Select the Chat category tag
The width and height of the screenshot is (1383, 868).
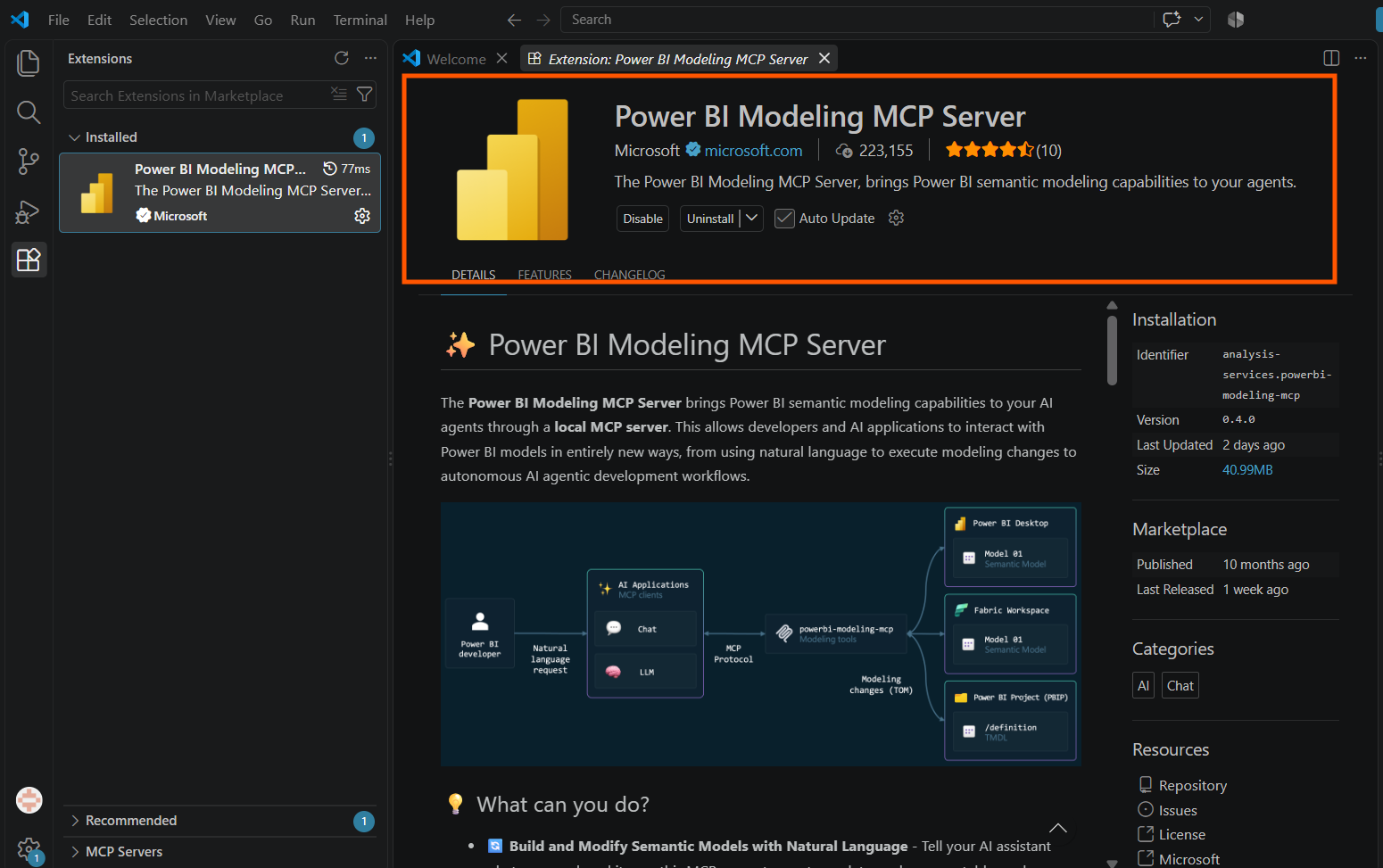pos(1180,685)
